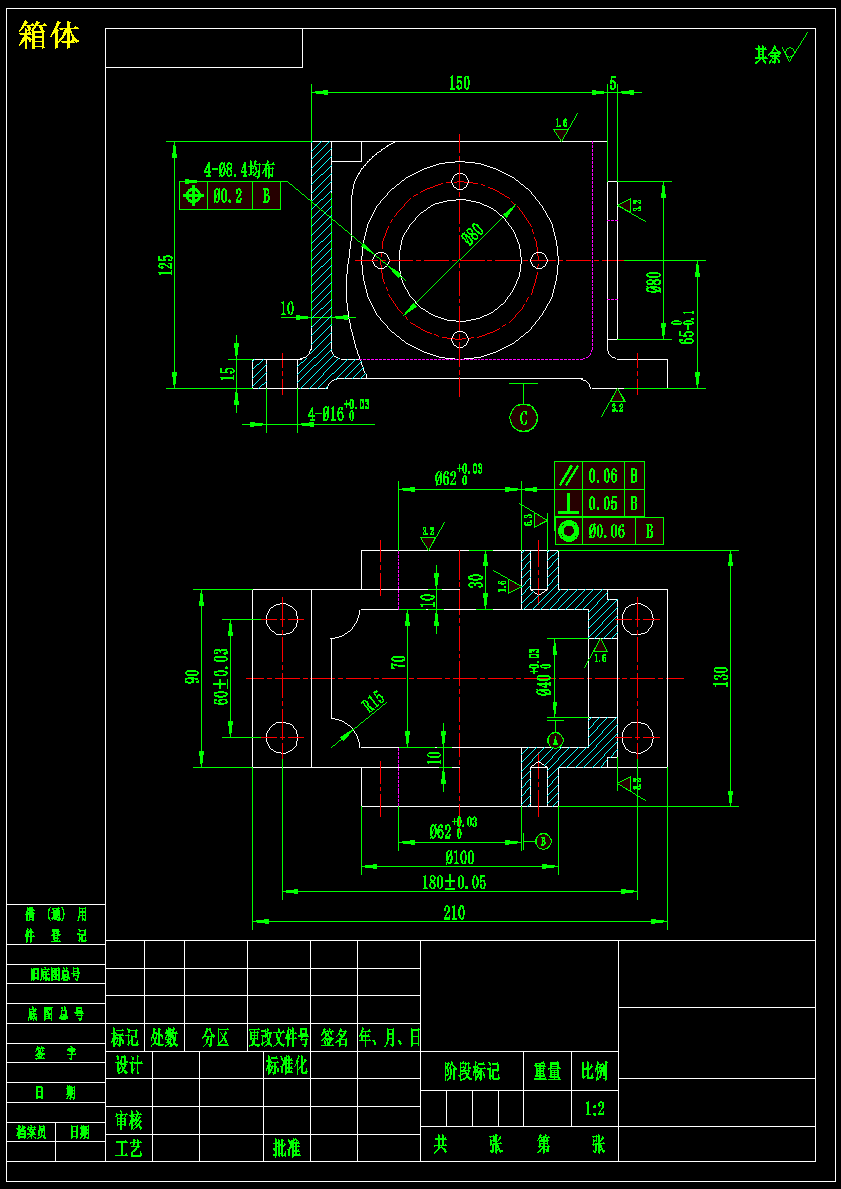The image size is (841, 1189).
Task: Select the 125 height dimension
Action: click(165, 264)
